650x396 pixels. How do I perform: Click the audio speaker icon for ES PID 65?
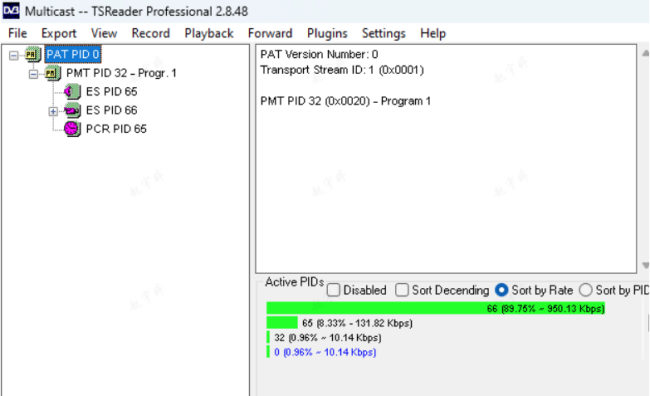click(x=72, y=92)
